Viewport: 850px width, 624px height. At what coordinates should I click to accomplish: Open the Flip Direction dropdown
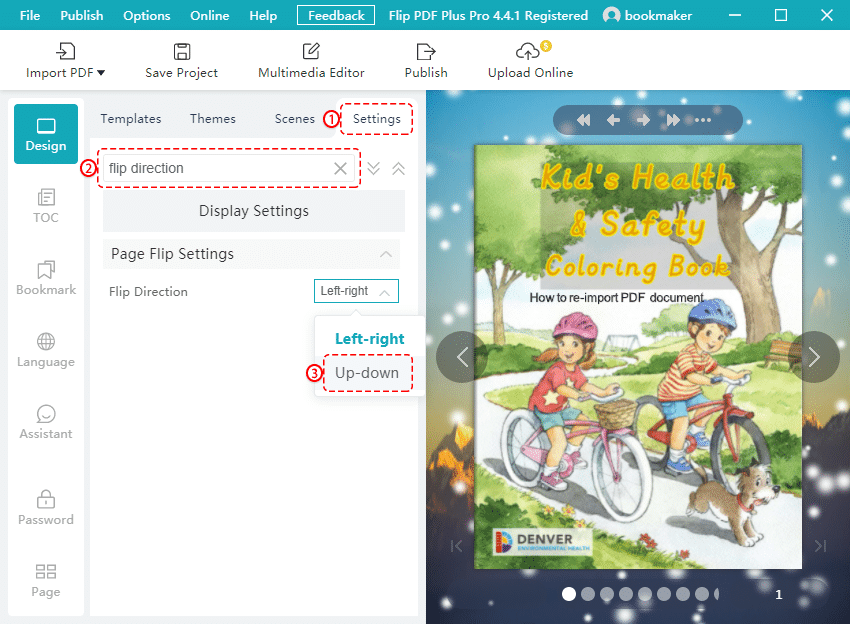(x=356, y=291)
